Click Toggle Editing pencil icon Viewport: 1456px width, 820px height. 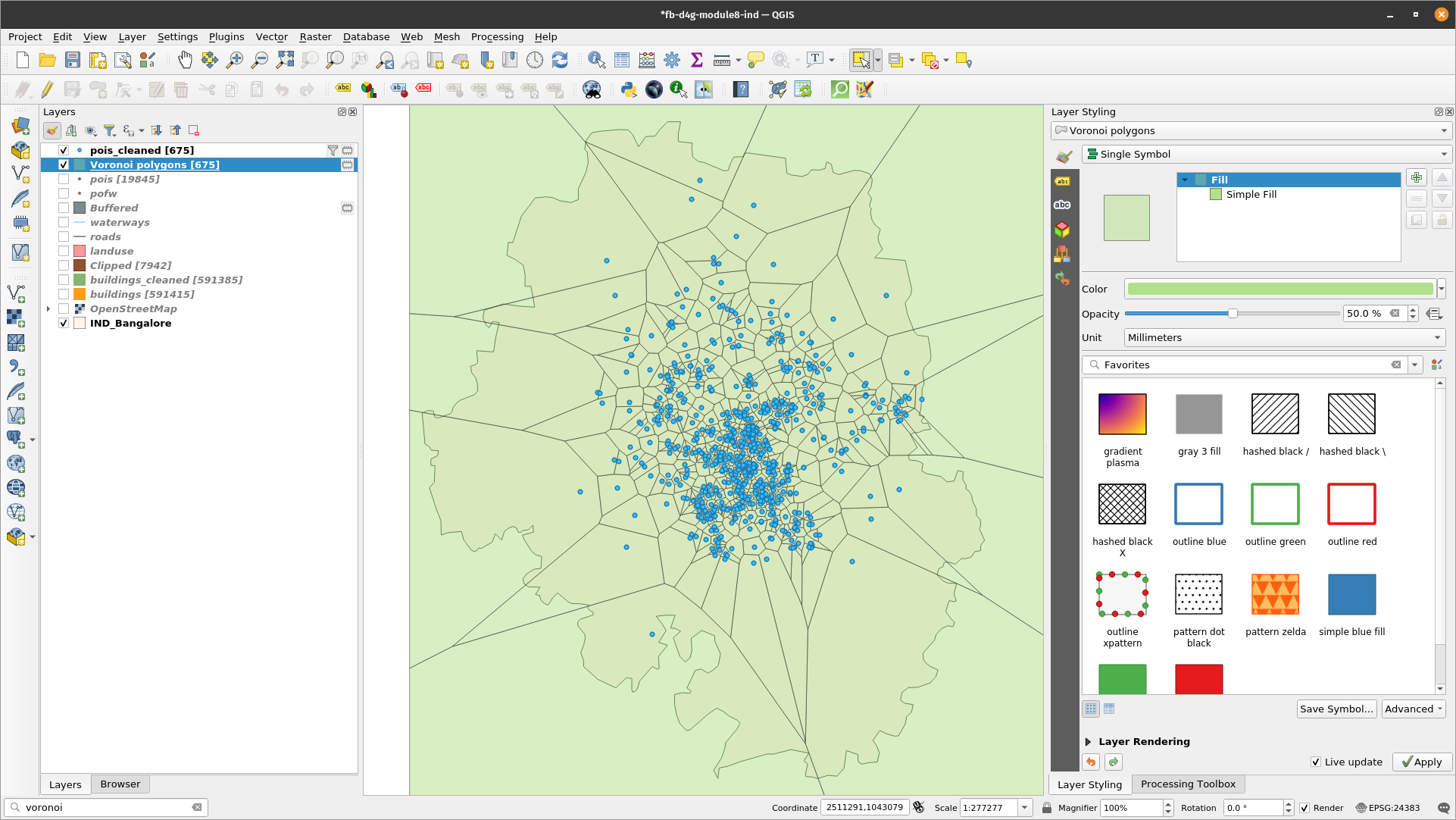tap(47, 89)
